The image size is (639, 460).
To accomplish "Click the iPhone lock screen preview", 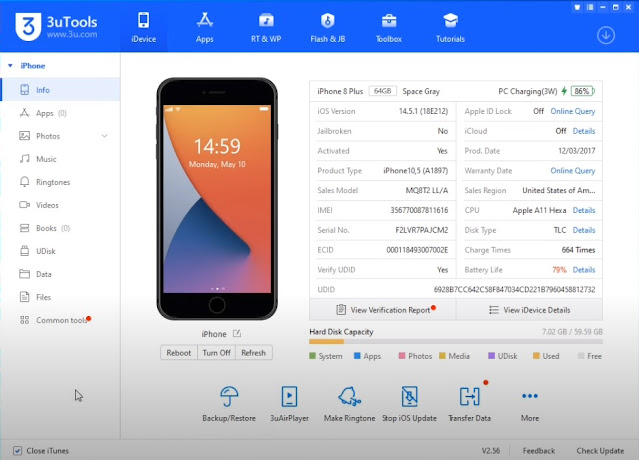I will tap(217, 199).
